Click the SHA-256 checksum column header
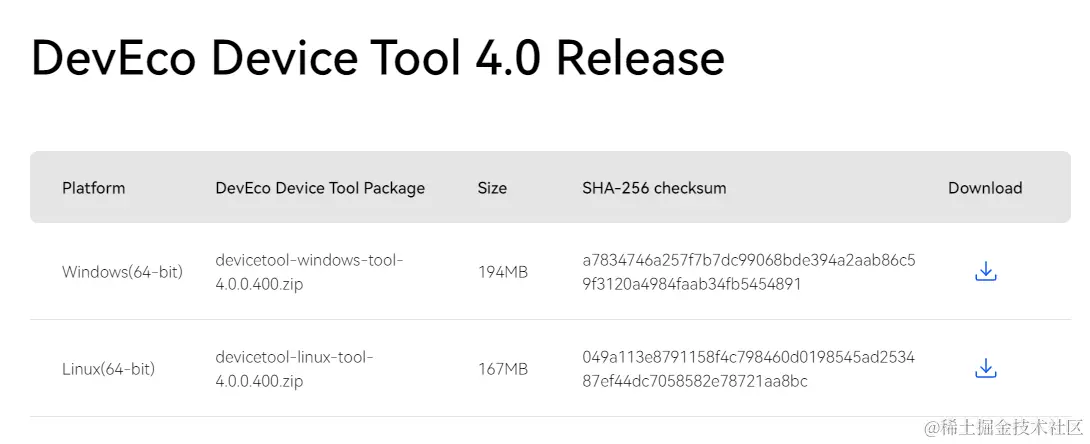Image resolution: width=1090 pixels, height=444 pixels. (654, 188)
